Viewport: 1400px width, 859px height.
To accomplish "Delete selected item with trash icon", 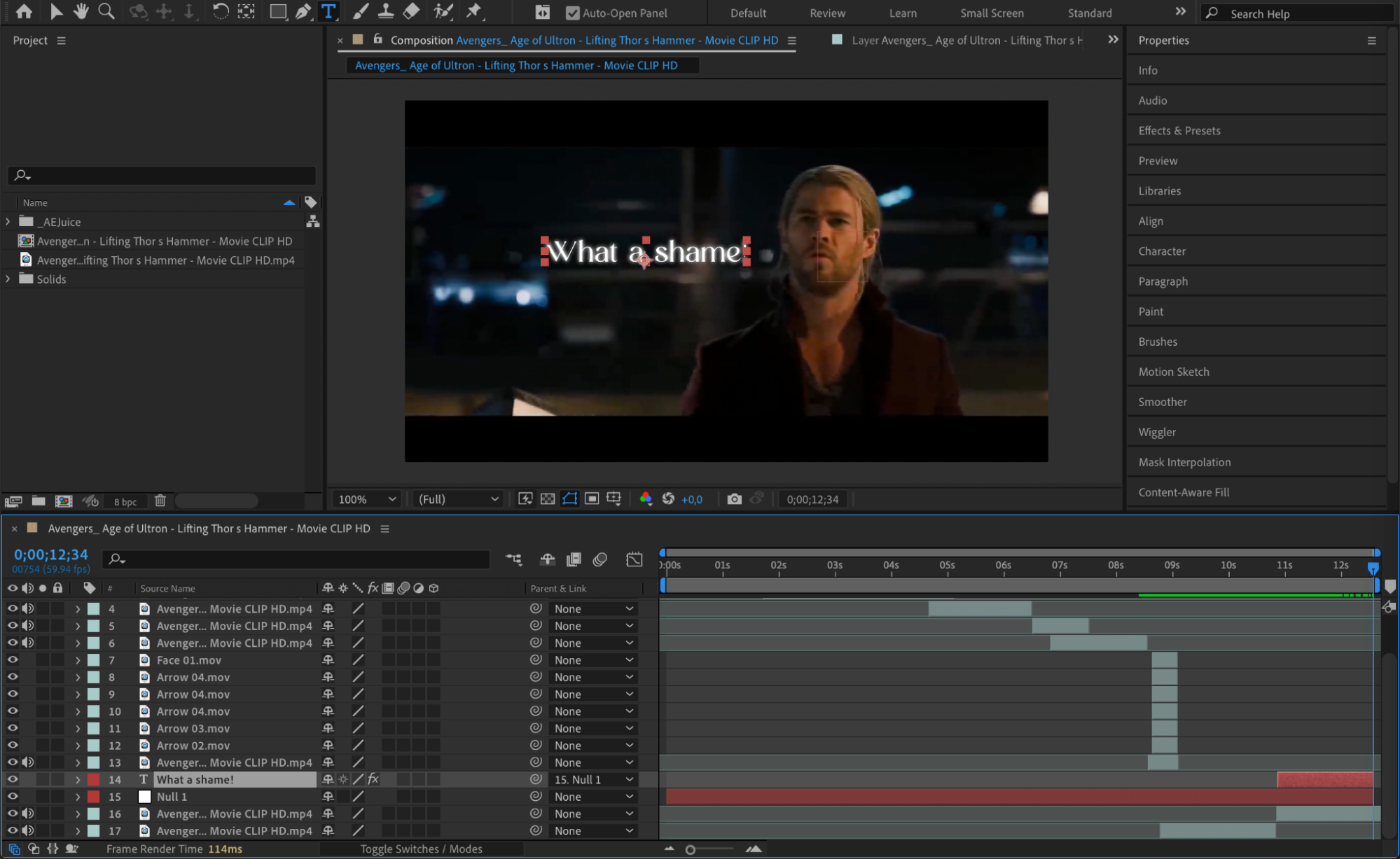I will tap(160, 501).
